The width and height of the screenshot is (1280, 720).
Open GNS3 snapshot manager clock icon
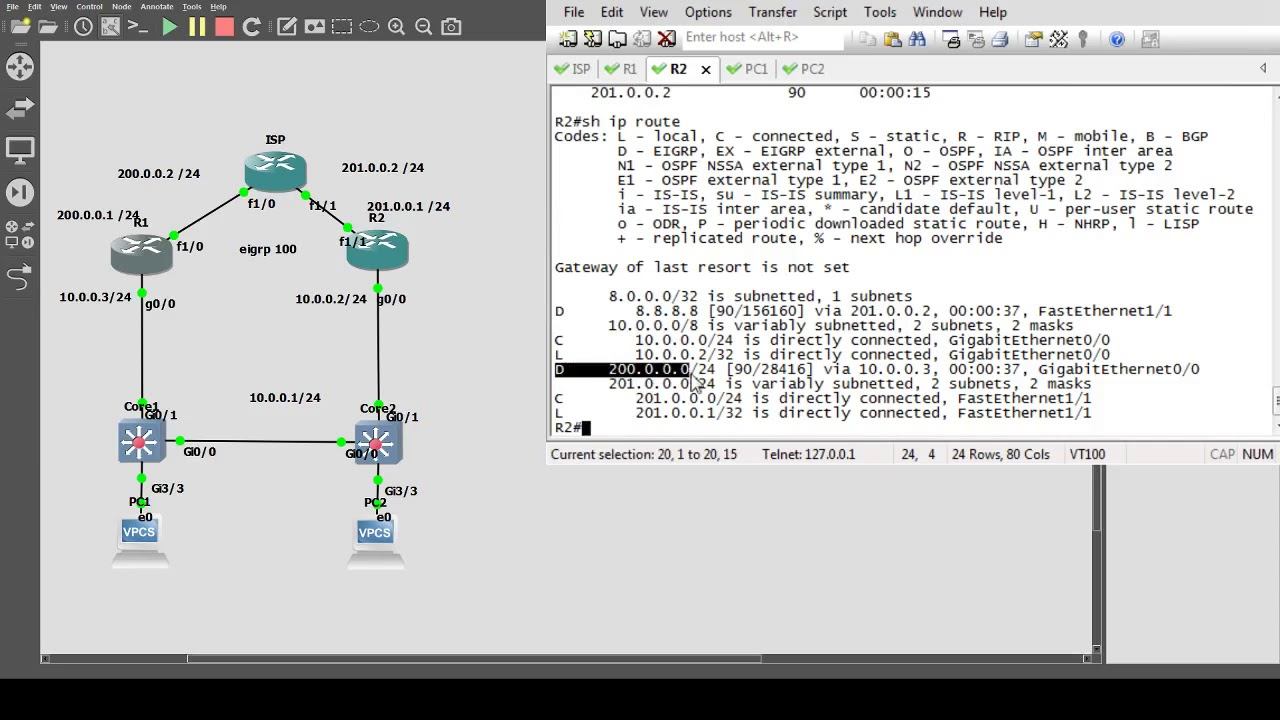point(83,27)
